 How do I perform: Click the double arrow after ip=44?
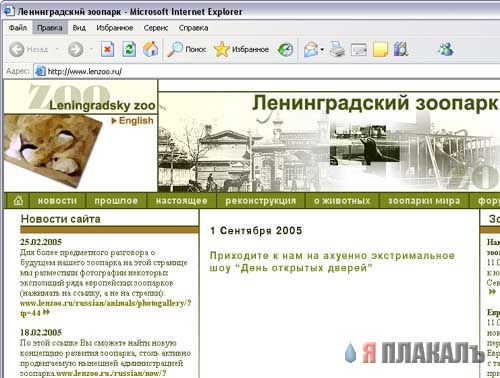[46, 312]
